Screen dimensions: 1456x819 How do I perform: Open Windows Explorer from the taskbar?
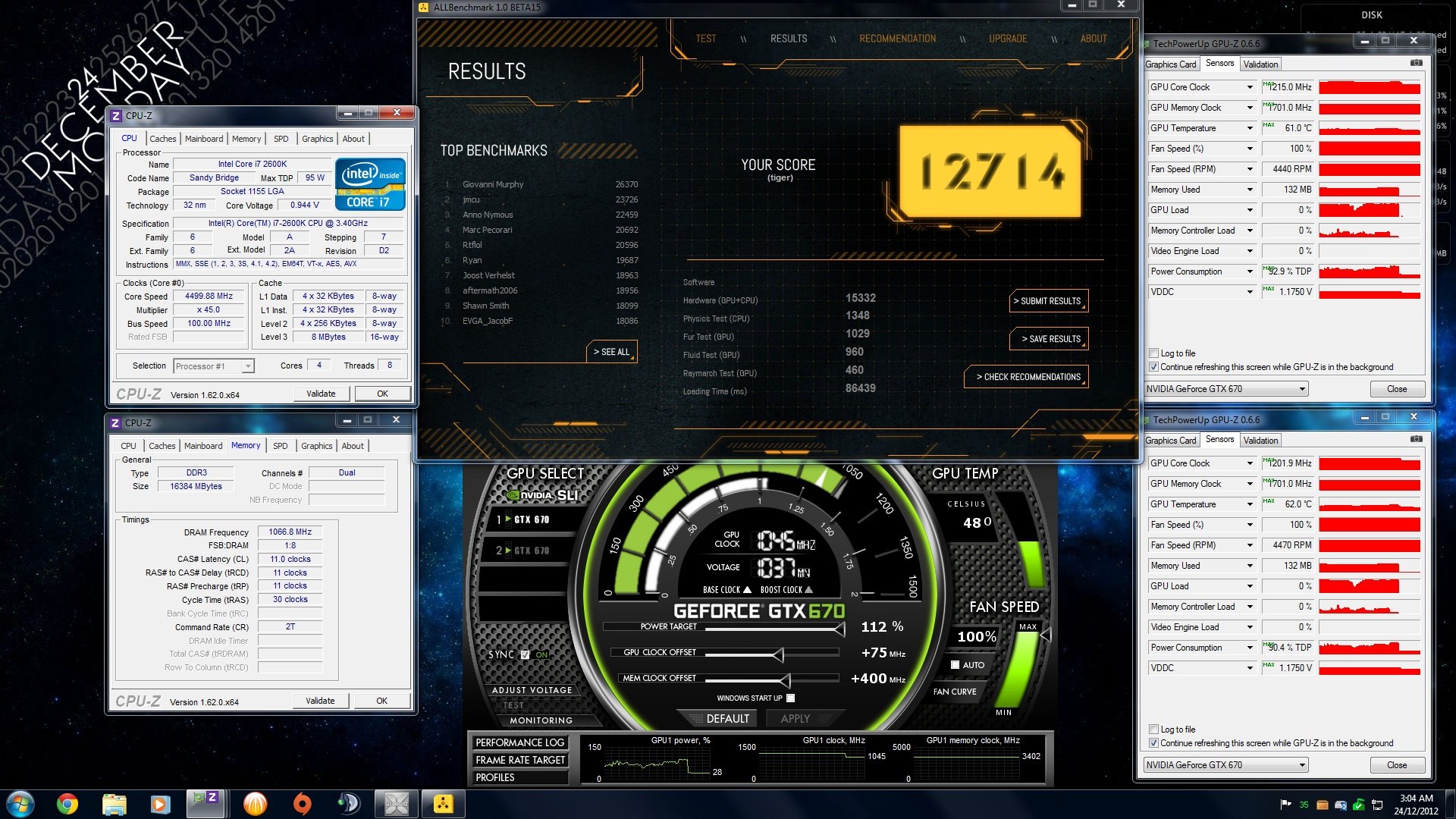coord(115,804)
